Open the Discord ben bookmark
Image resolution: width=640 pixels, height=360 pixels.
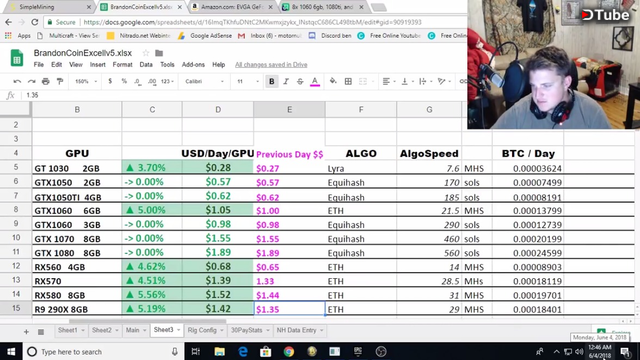click(330, 36)
